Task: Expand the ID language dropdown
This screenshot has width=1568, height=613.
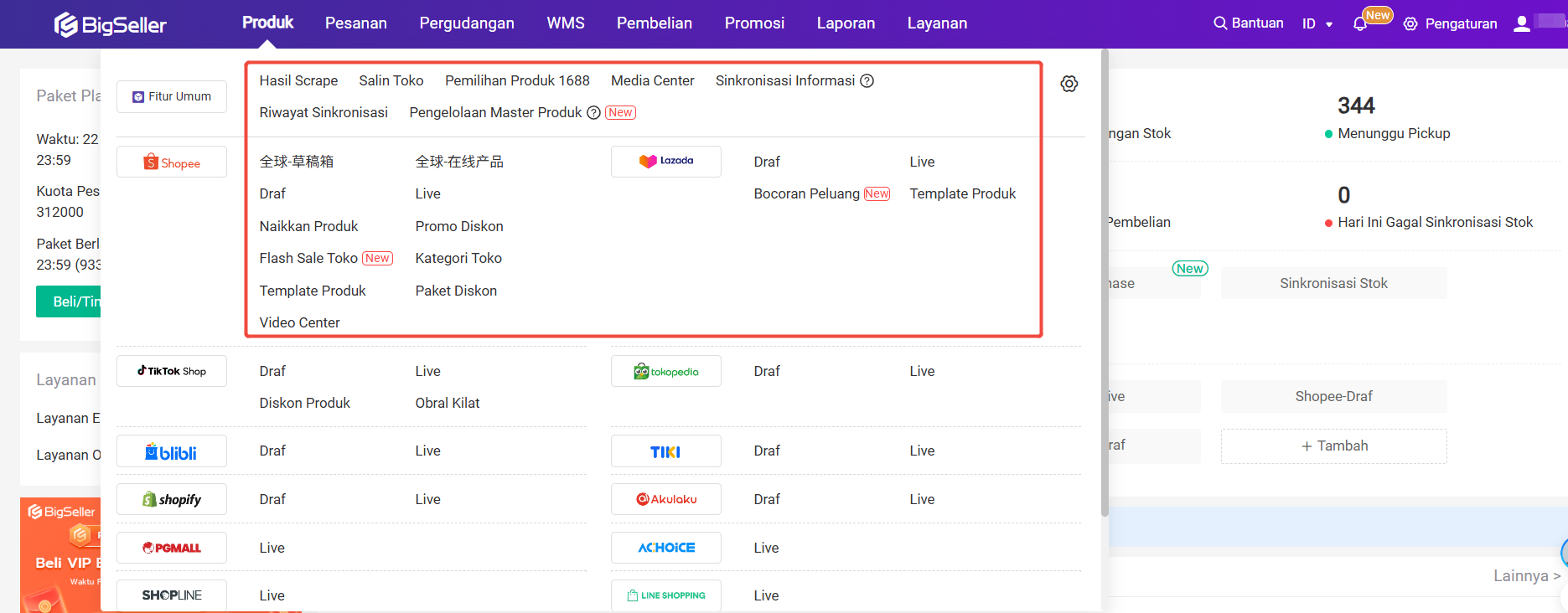Action: (x=1317, y=24)
